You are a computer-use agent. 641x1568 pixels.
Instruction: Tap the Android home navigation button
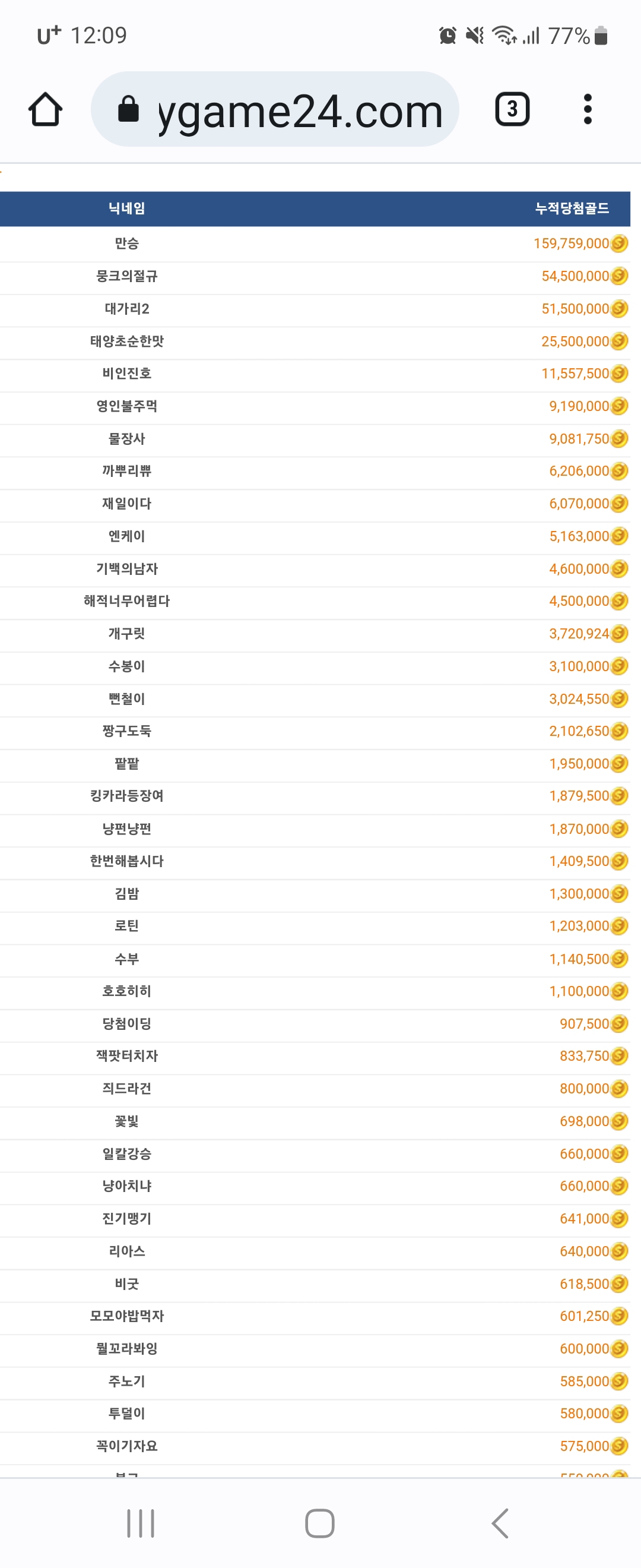click(320, 1523)
